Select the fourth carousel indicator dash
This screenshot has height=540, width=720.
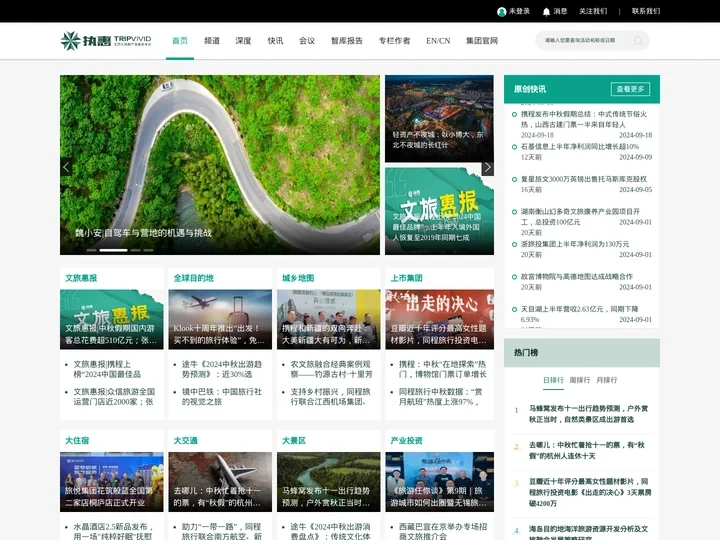point(148,250)
